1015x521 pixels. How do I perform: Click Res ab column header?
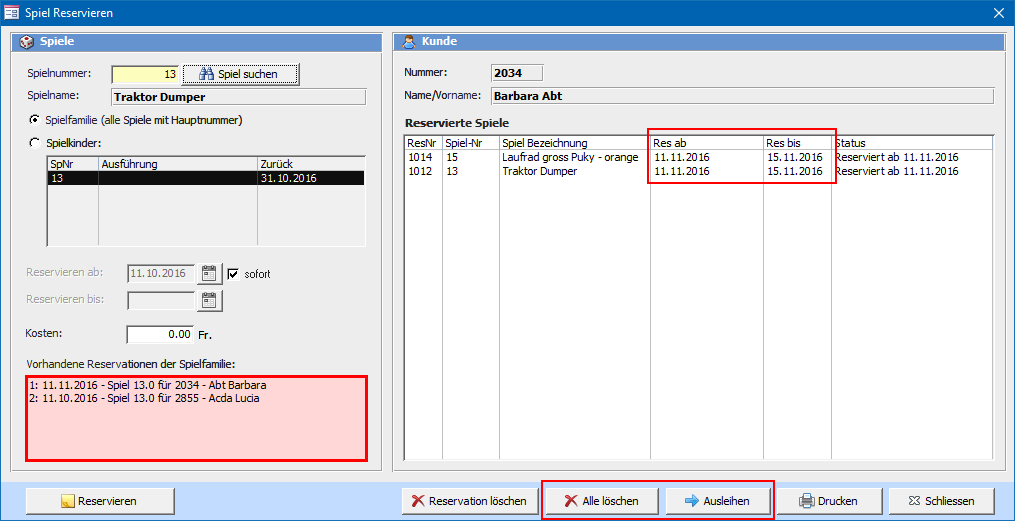[x=707, y=142]
